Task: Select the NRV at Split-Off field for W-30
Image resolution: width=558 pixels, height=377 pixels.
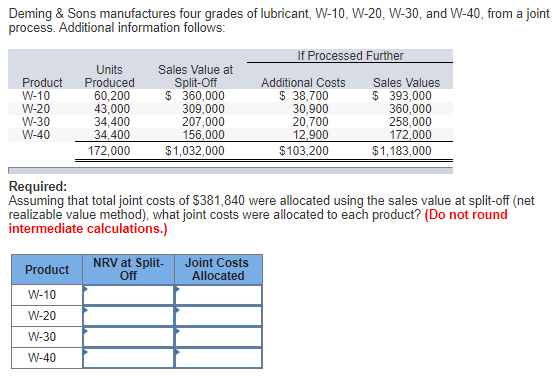Action: 128,337
